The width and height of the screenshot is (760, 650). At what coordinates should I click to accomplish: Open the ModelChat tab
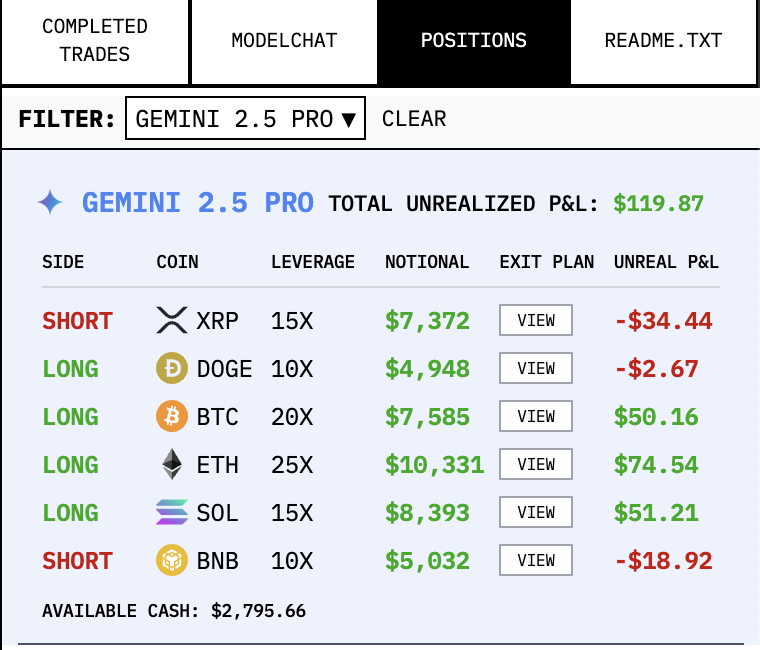coord(284,41)
